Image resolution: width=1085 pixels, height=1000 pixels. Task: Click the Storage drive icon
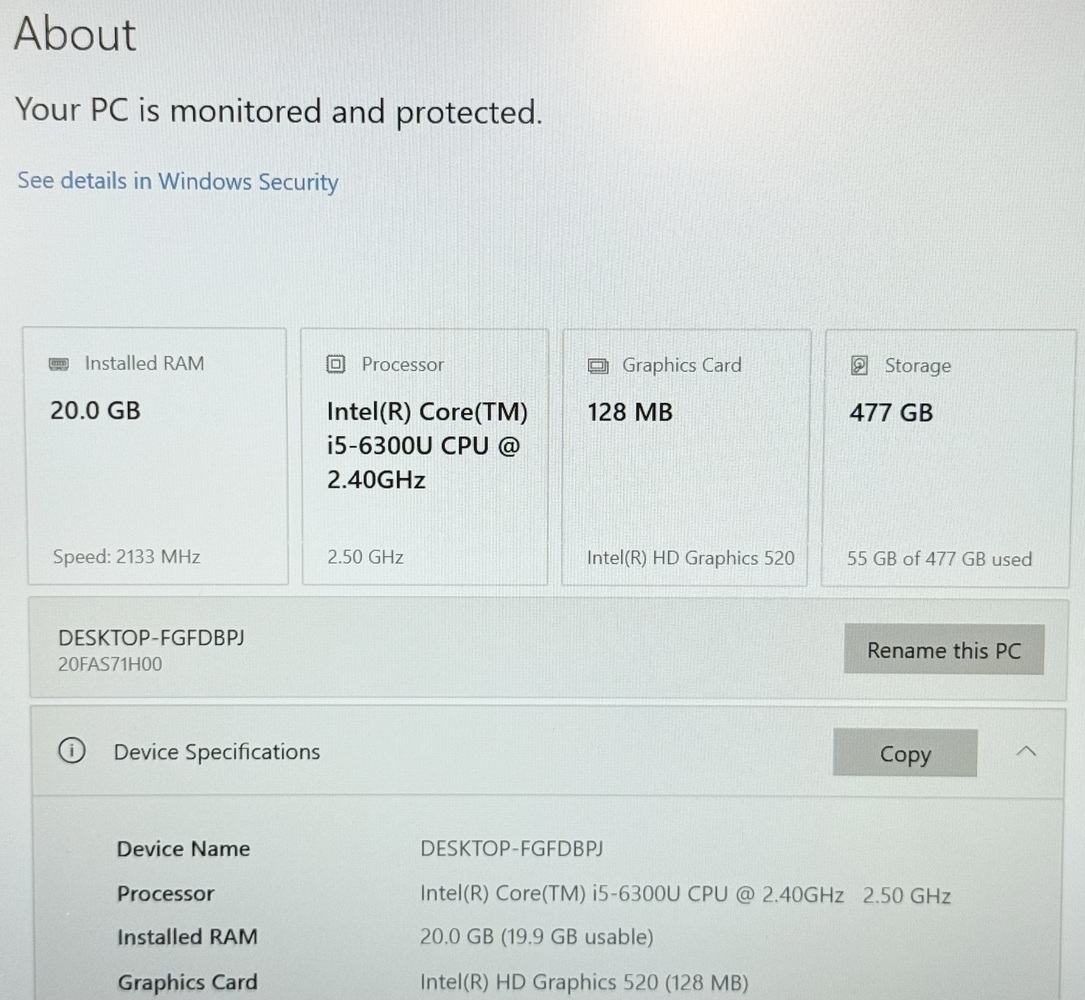859,366
